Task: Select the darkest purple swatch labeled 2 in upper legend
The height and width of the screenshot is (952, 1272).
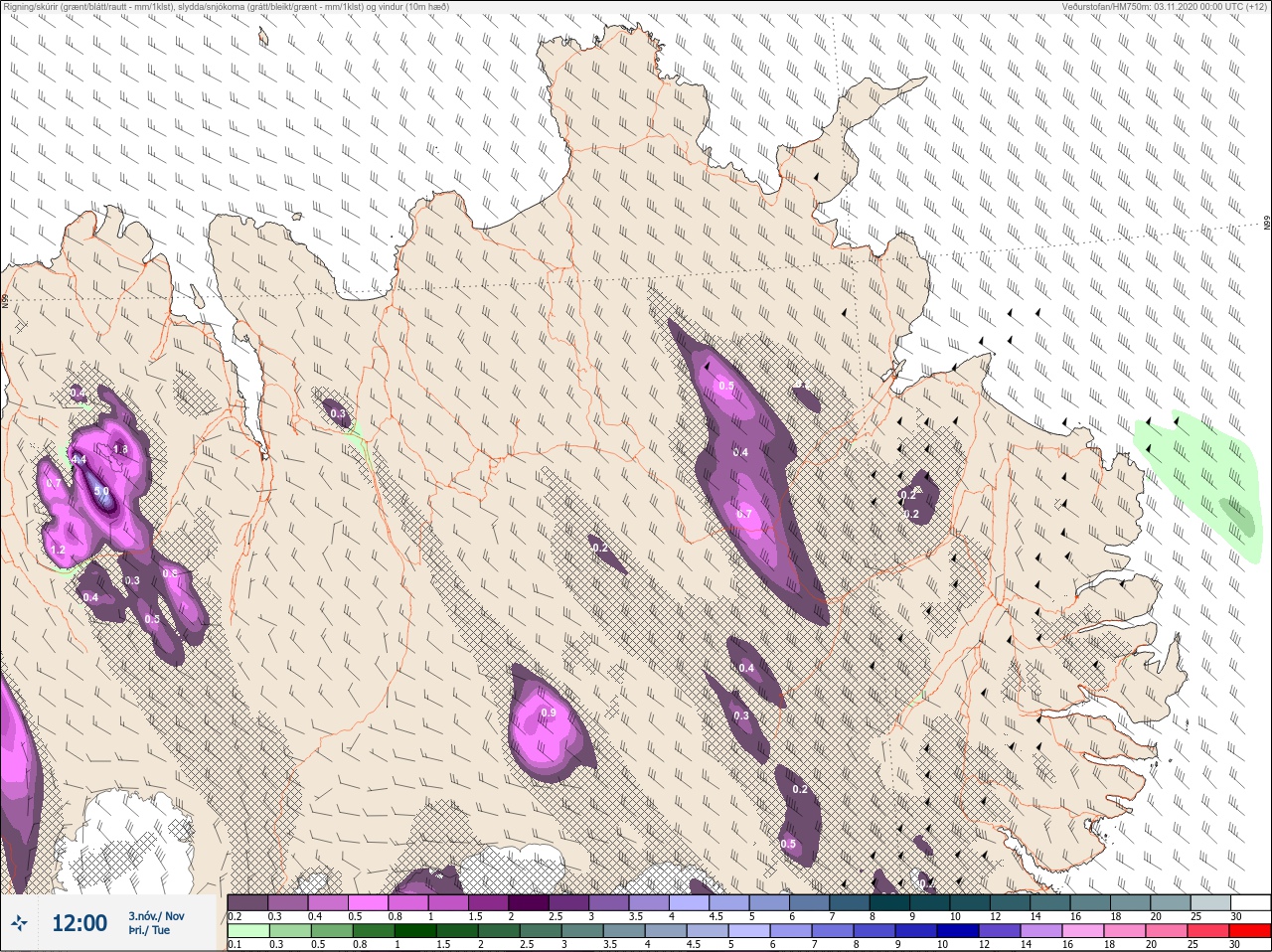Action: [528, 902]
